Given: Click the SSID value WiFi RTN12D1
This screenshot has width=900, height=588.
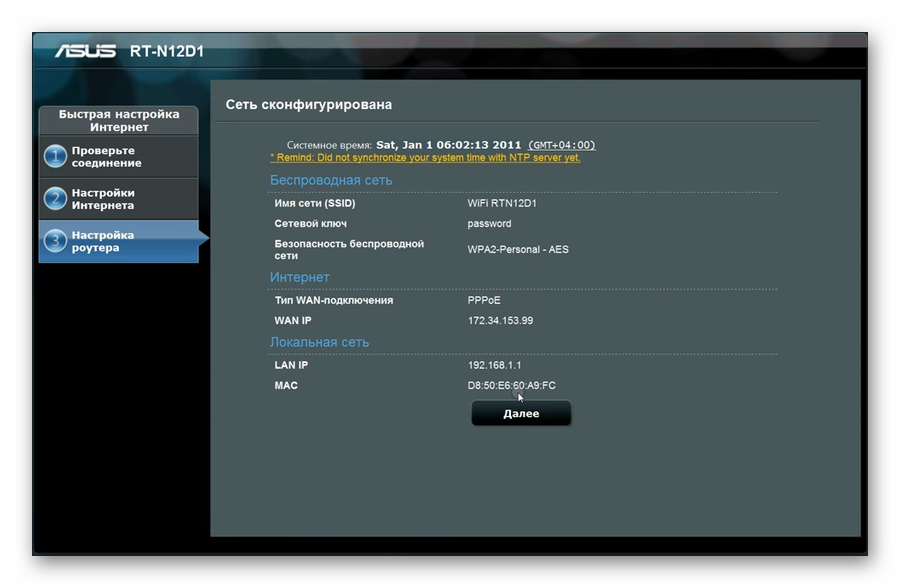Looking at the screenshot, I should (x=502, y=203).
